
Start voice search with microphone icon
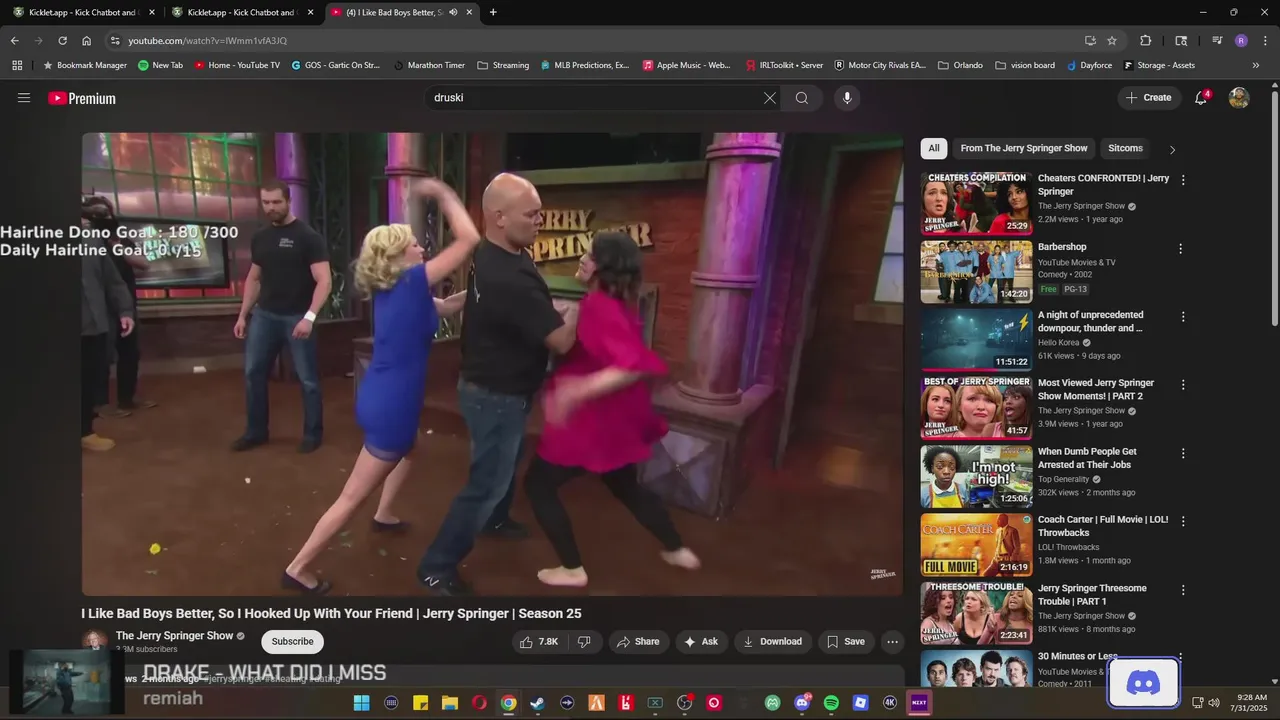point(847,98)
